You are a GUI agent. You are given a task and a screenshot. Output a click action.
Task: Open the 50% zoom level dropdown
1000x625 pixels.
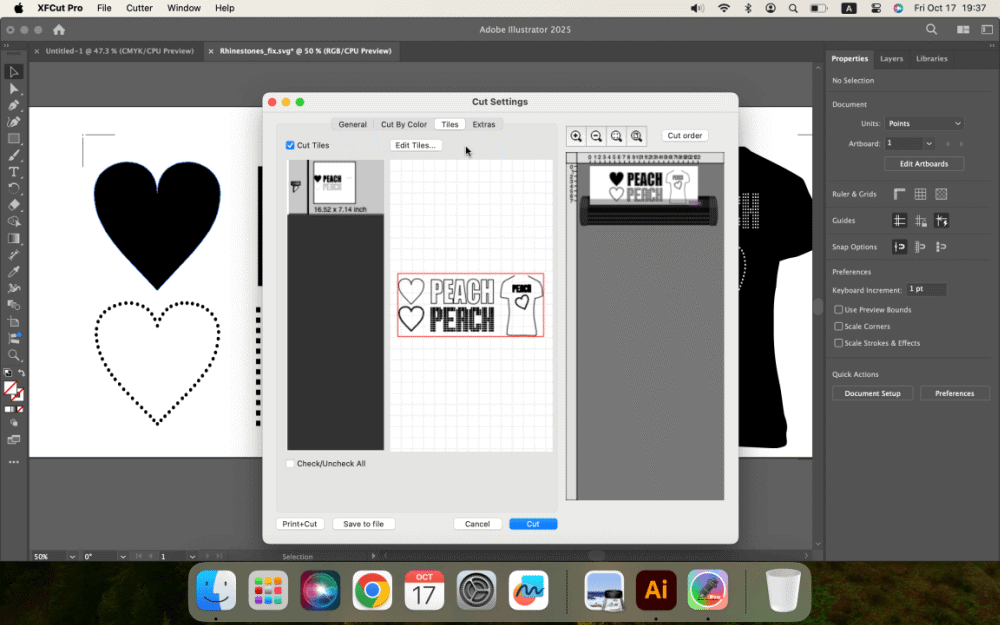[x=70, y=556]
